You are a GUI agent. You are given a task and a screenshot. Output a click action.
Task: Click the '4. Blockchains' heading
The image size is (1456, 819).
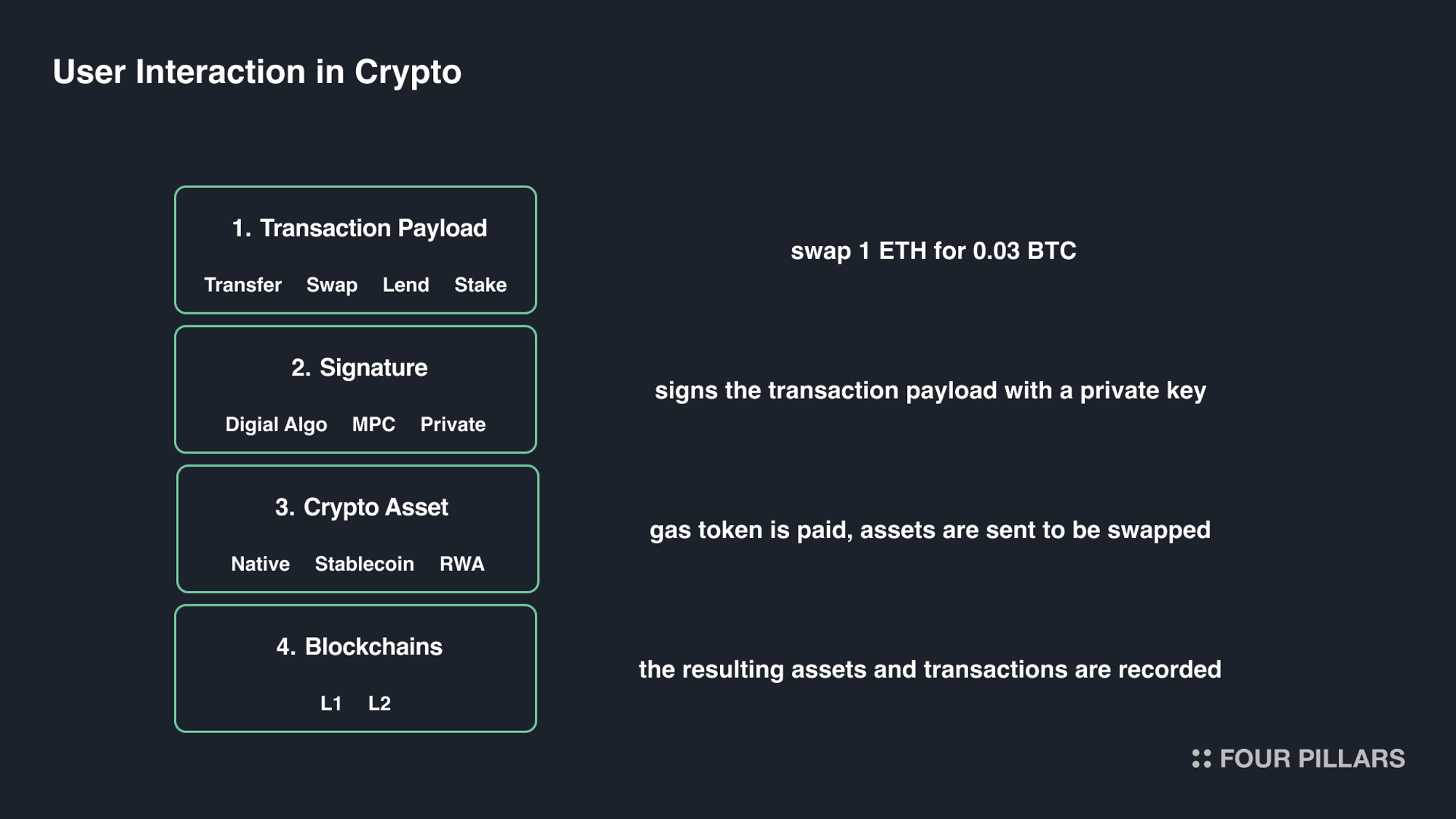coord(359,646)
